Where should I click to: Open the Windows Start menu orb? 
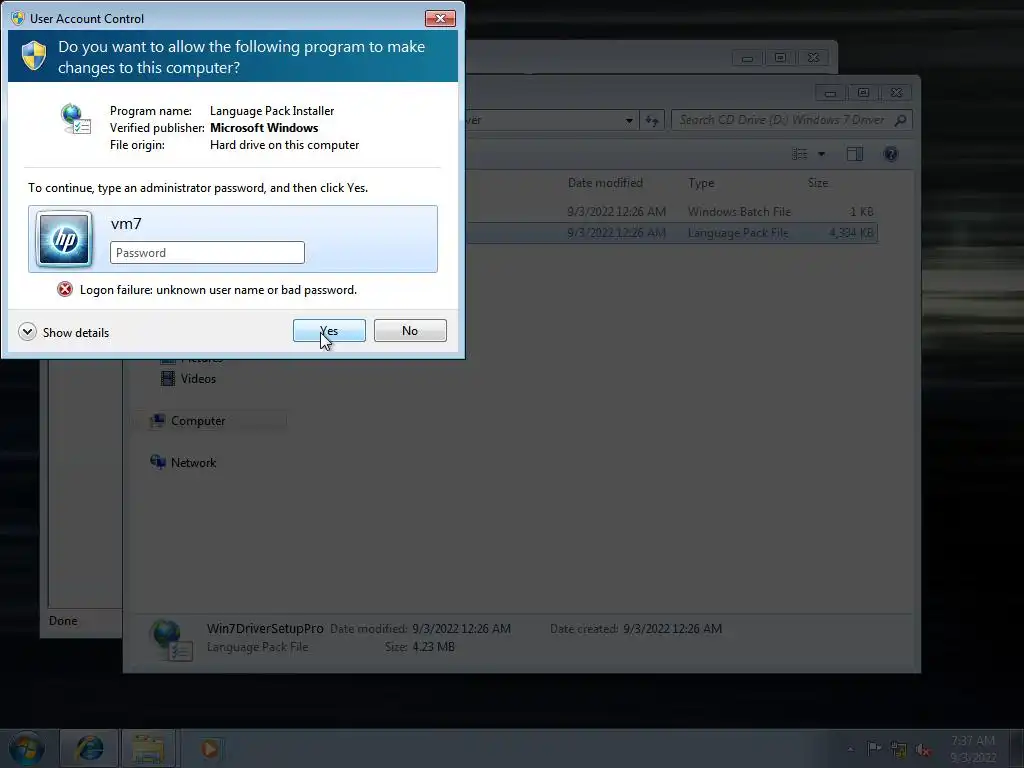click(26, 748)
